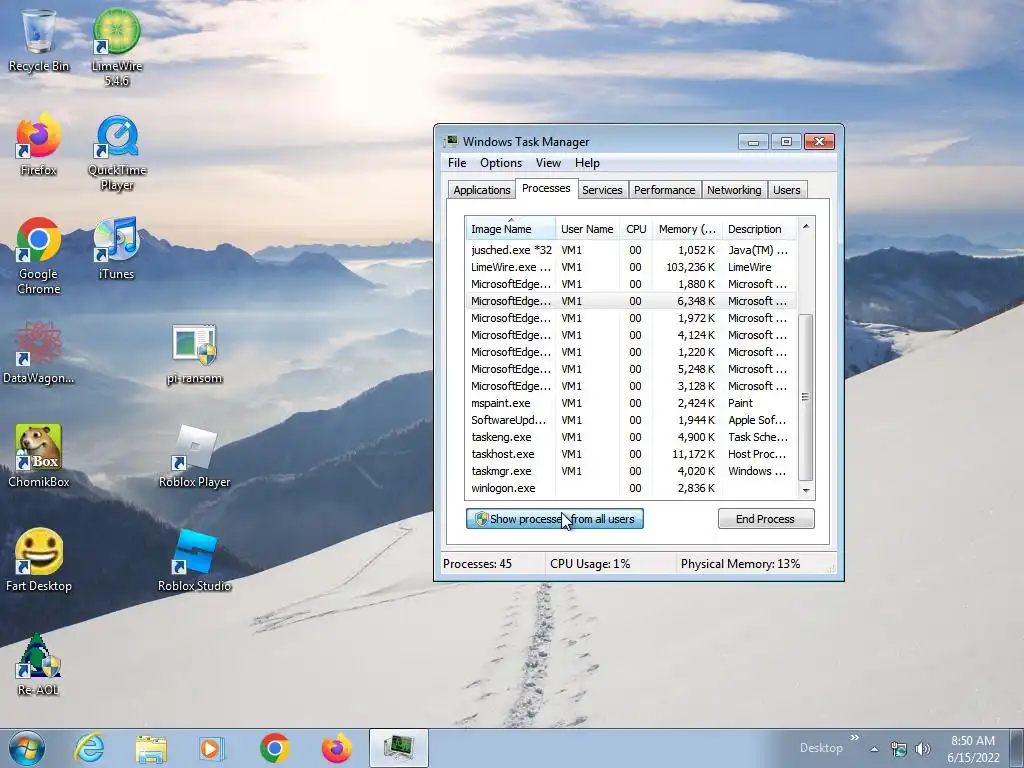This screenshot has width=1024, height=768.
Task: Launch Firefox from the taskbar
Action: pyautogui.click(x=336, y=748)
